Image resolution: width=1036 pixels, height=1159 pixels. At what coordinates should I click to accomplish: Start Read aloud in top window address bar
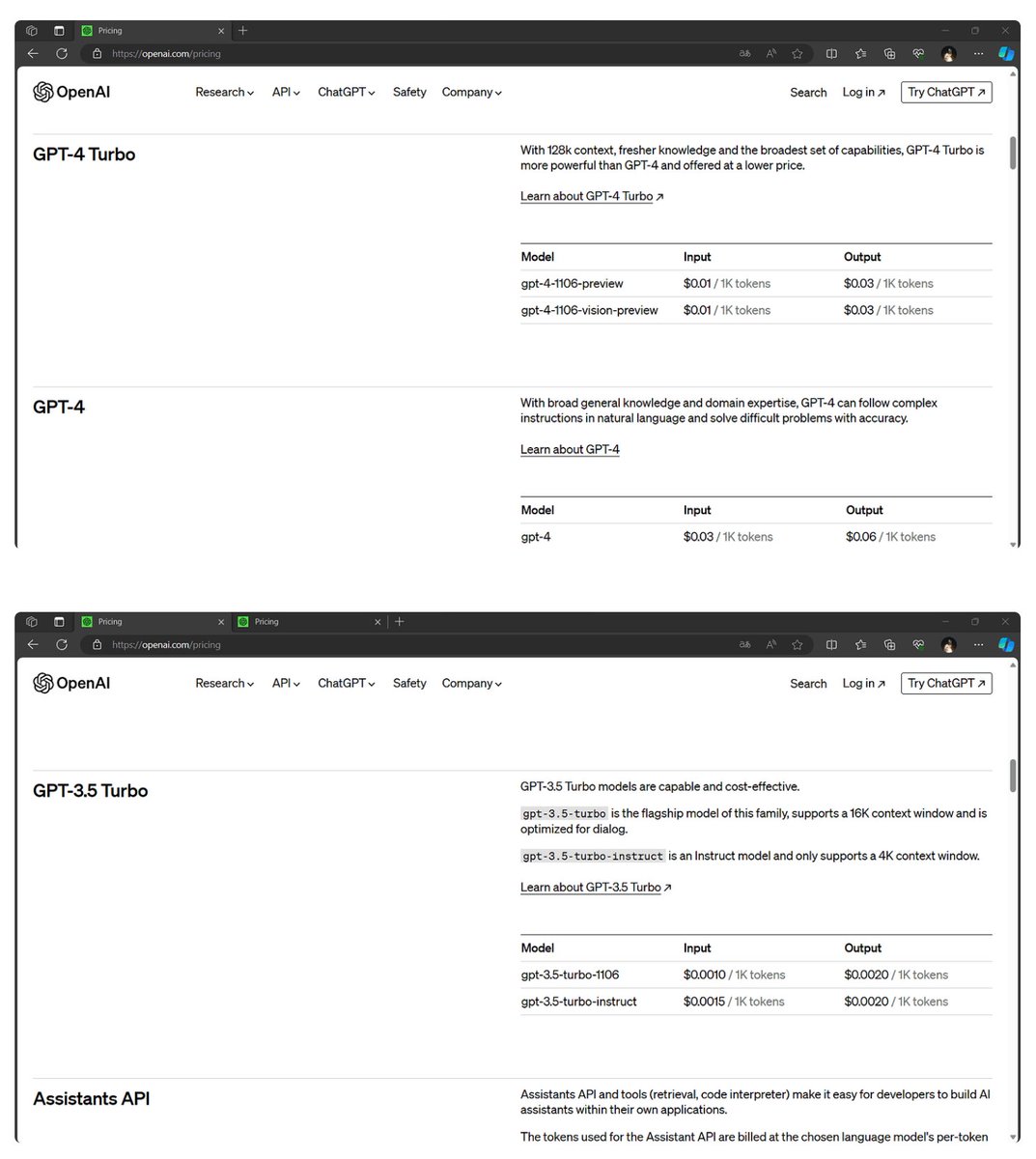pos(770,54)
